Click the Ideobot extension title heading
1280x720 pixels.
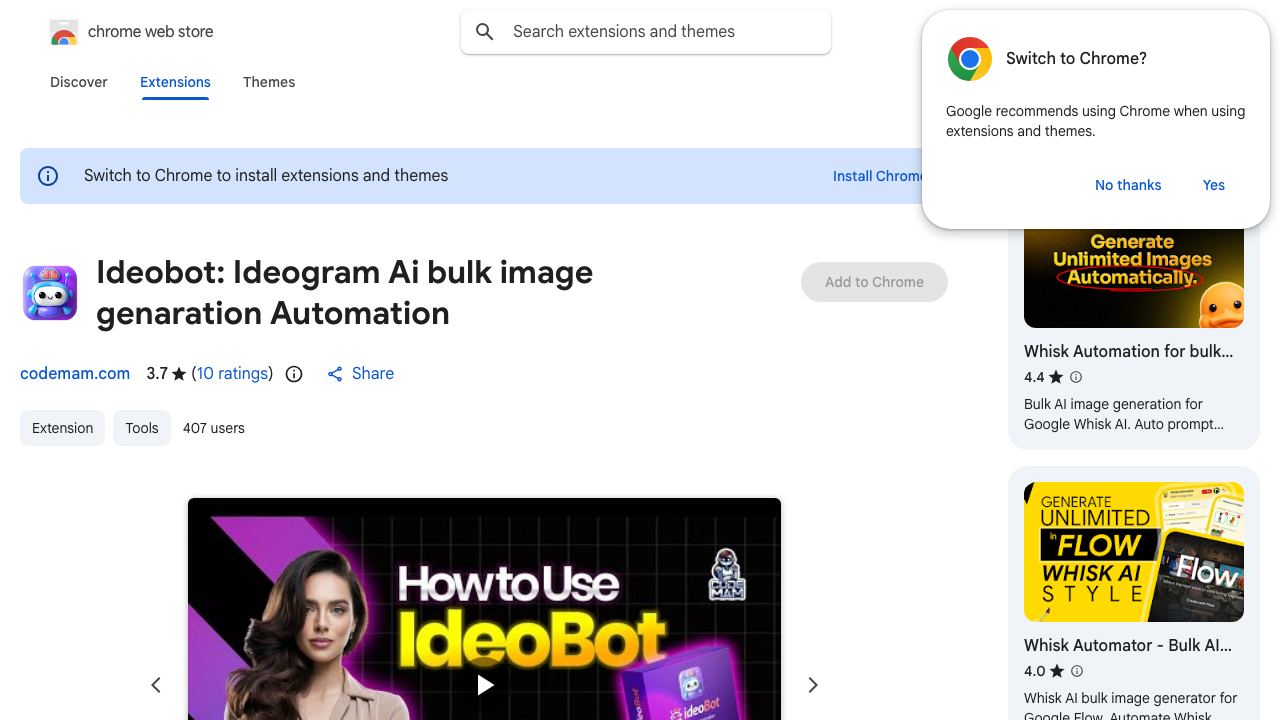point(345,293)
